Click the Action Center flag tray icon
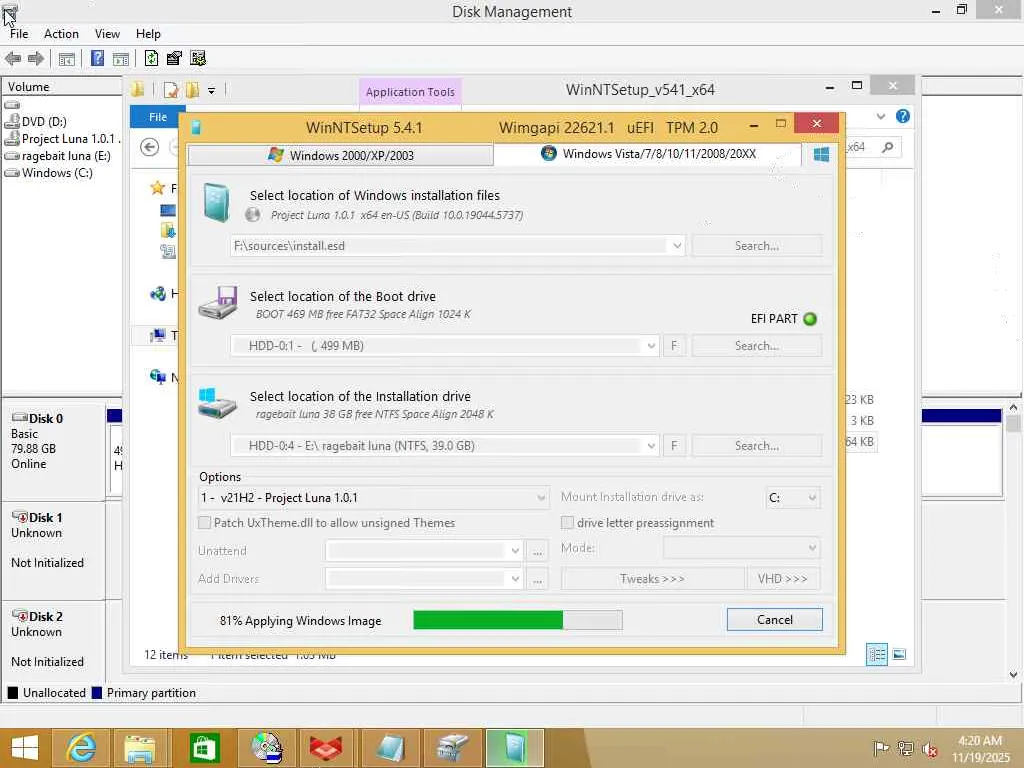The width and height of the screenshot is (1024, 768). [882, 748]
